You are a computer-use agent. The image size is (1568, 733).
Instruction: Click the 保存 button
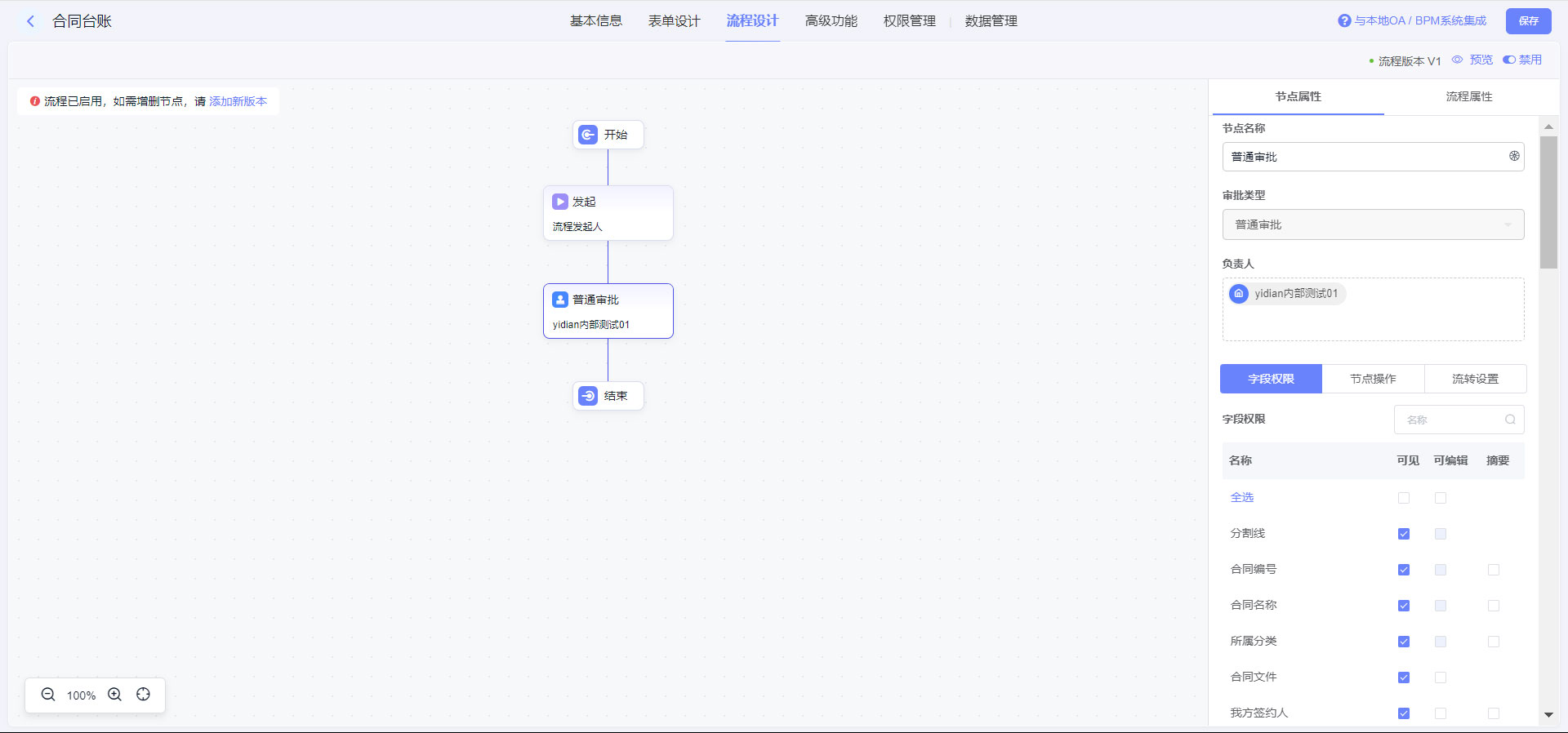(1528, 21)
